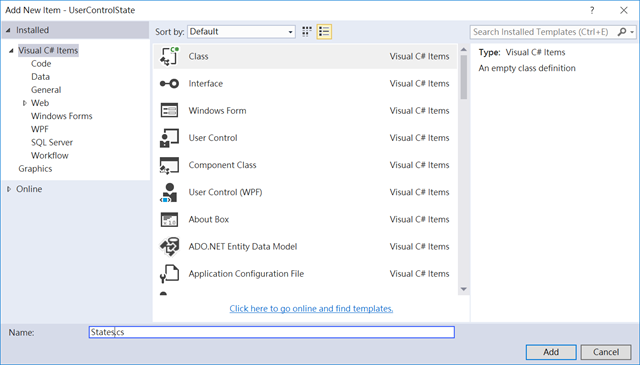This screenshot has height=365, width=640.
Task: Close the Add New Item dialog
Action: point(624,10)
